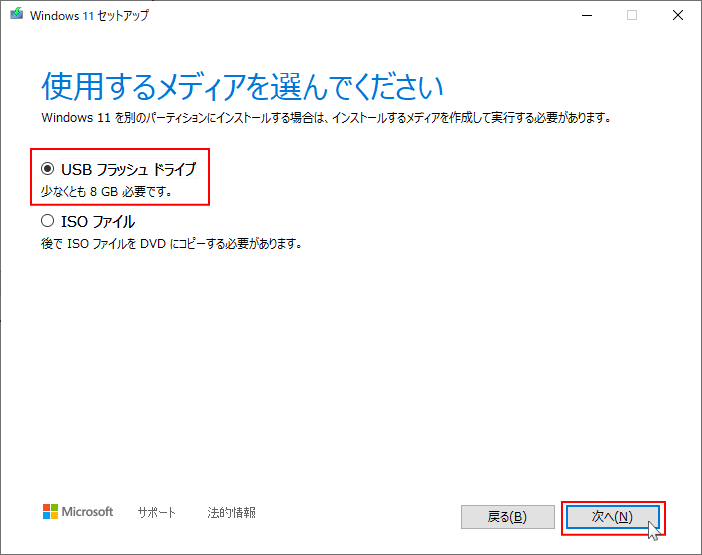This screenshot has width=702, height=555.
Task: Click the ISO-to-DVD copy description text
Action: pos(171,243)
